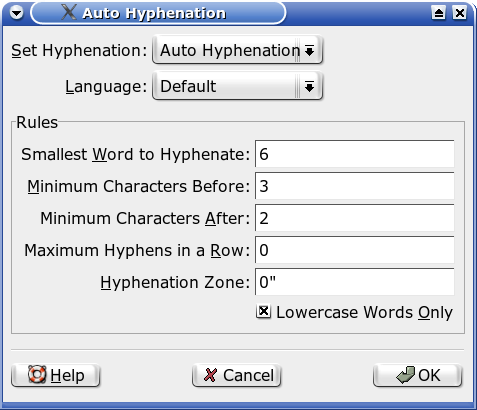477x410 pixels.
Task: Click the green arrow OK icon
Action: click(x=406, y=374)
